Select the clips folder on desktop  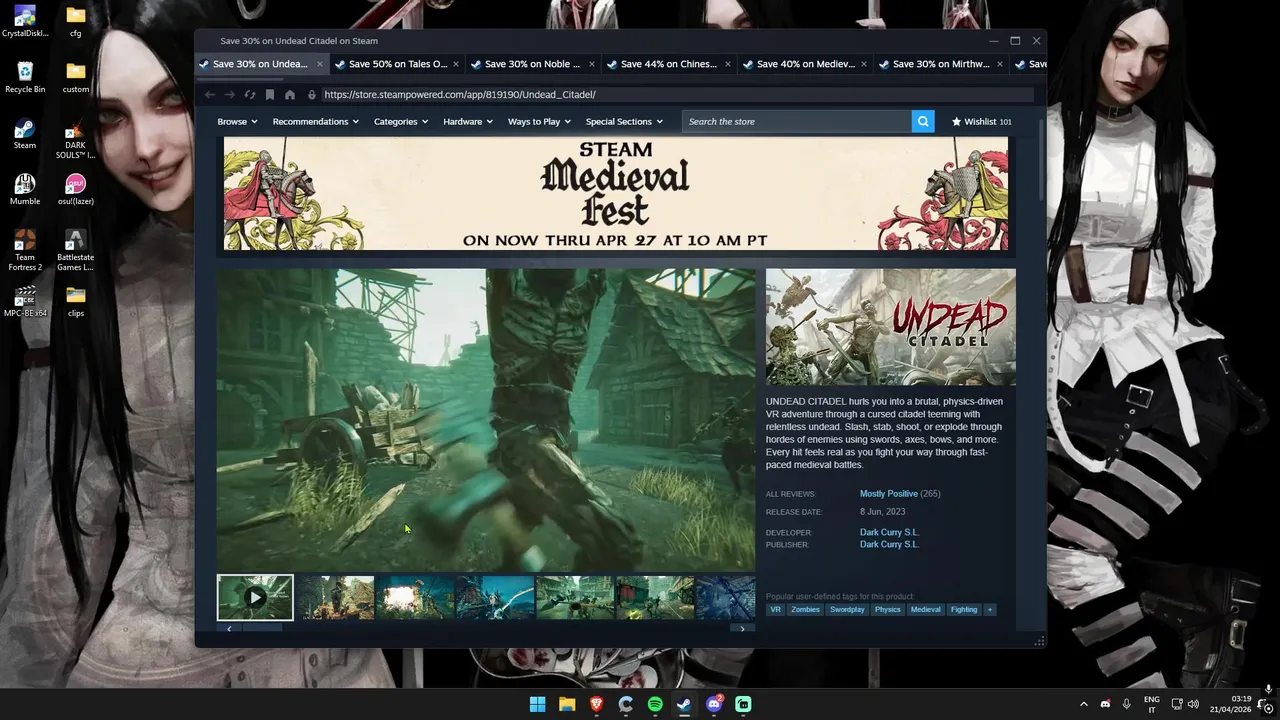(76, 301)
